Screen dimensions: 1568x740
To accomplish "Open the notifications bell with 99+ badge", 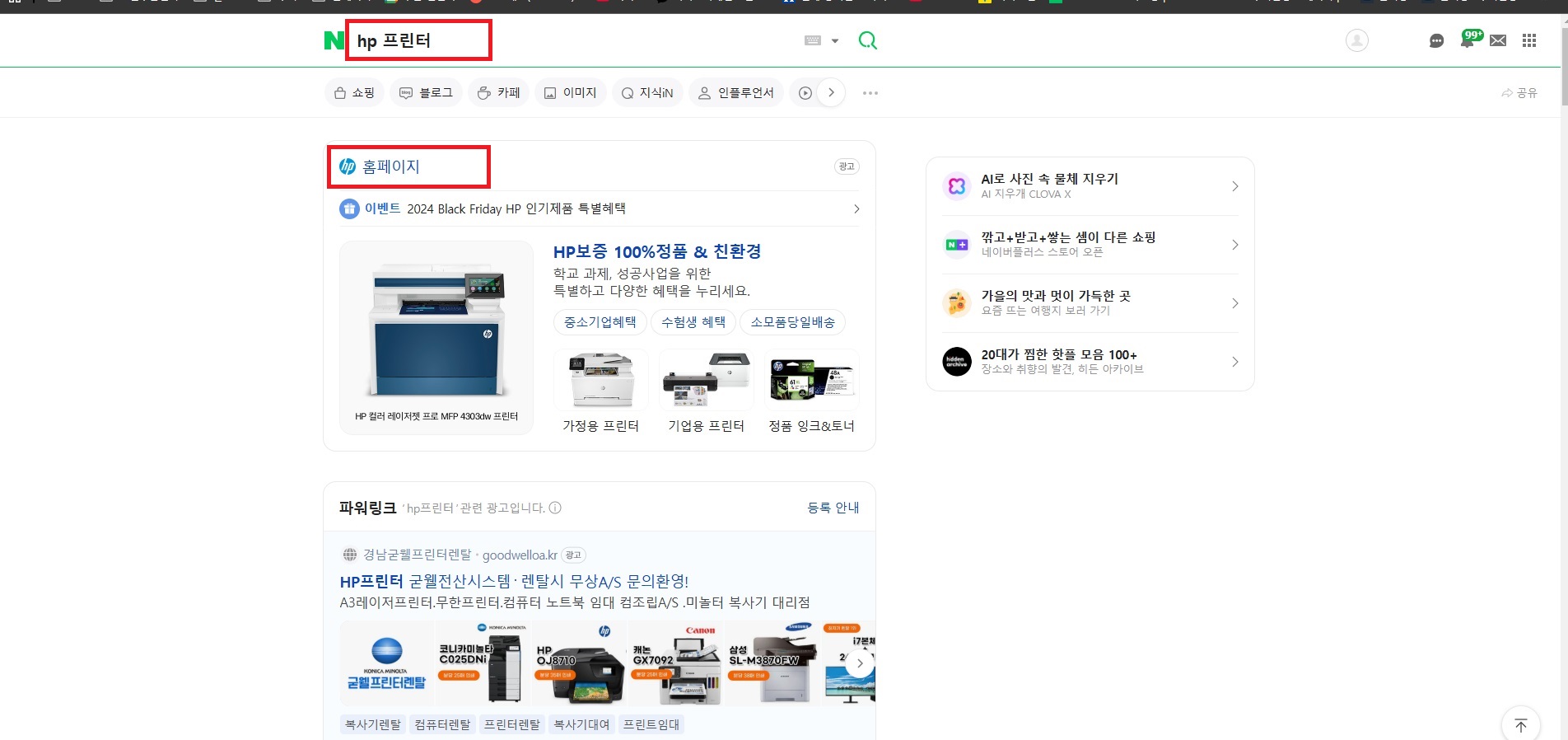I will pos(1470,38).
